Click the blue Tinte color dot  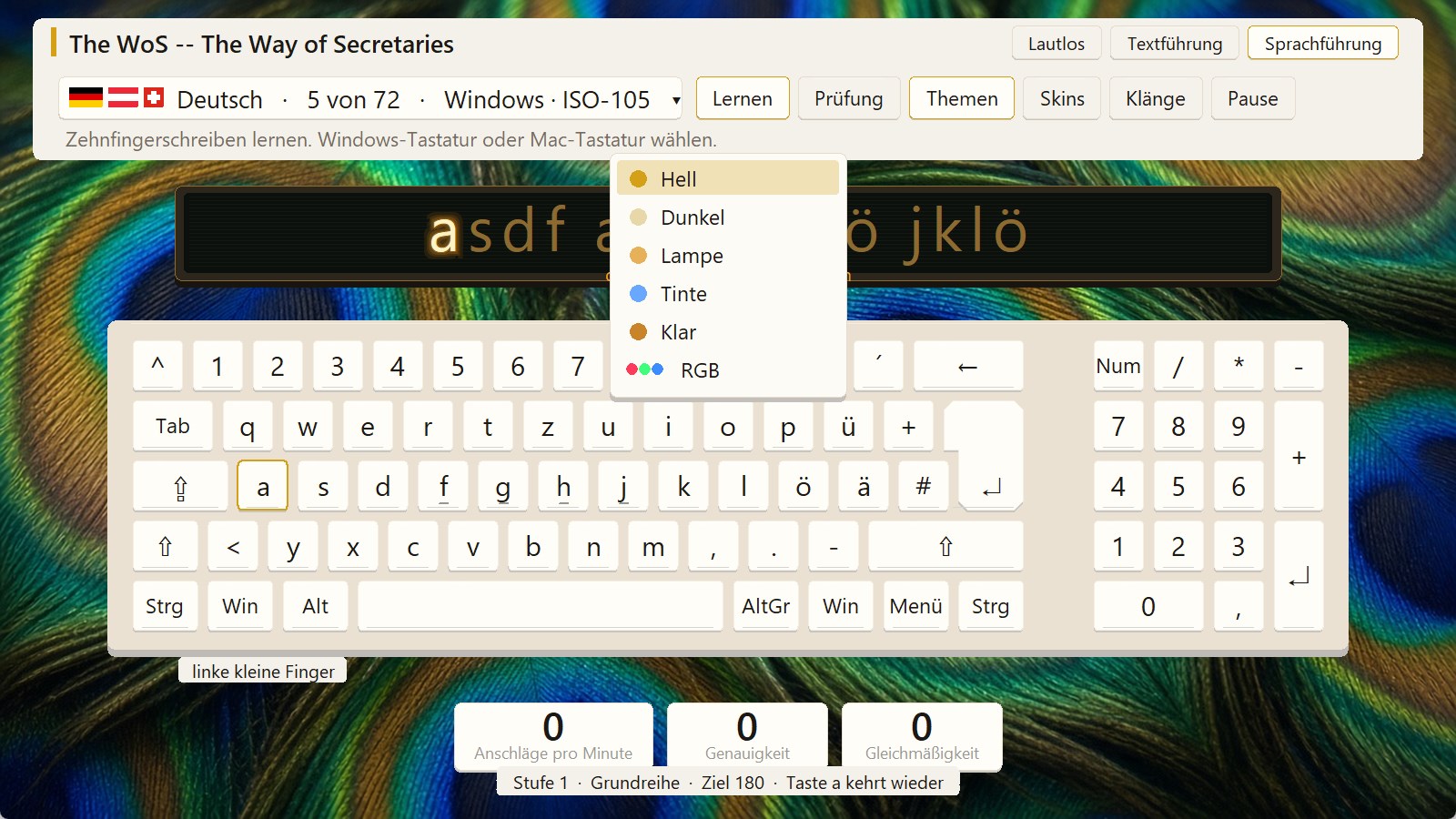pos(638,293)
